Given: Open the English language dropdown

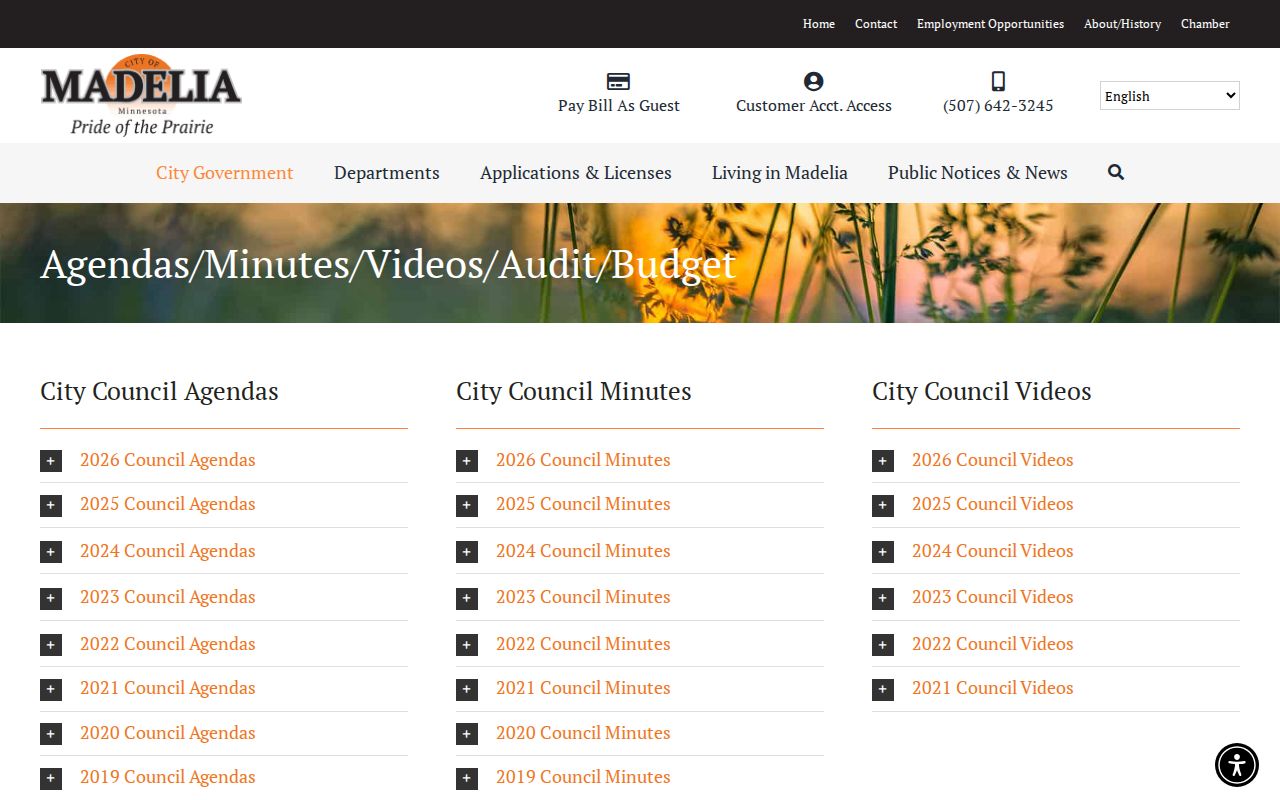Looking at the screenshot, I should point(1170,96).
